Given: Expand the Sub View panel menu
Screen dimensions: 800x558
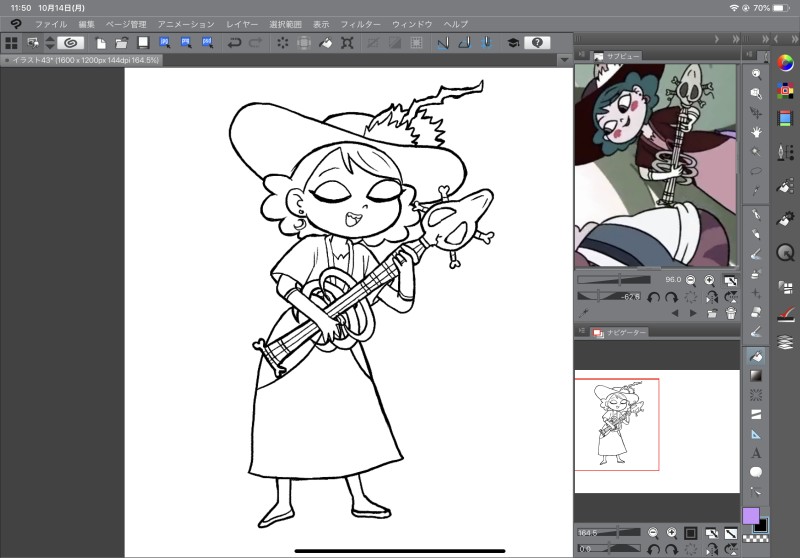Looking at the screenshot, I should point(581,56).
